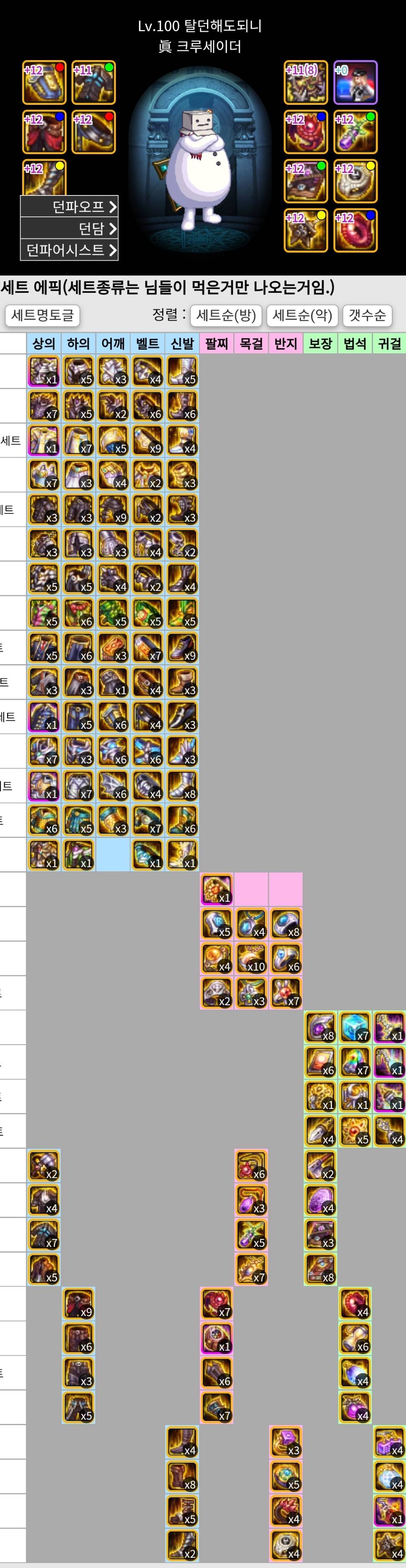
Task: Click the +11(8) equipped weapon icon
Action: 305,82
